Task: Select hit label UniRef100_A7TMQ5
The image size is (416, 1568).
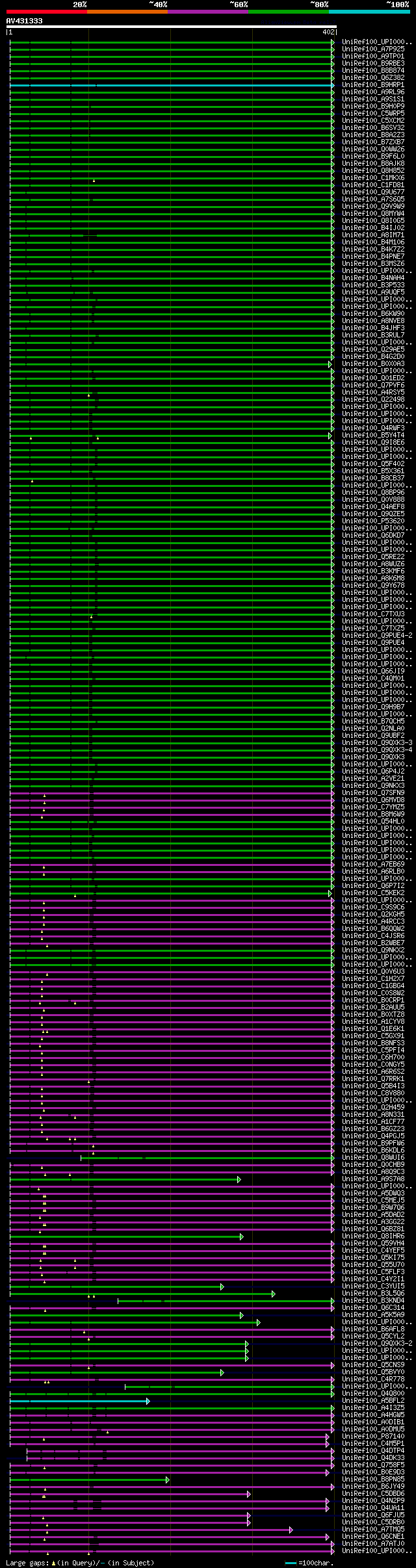Action: coord(373,1529)
